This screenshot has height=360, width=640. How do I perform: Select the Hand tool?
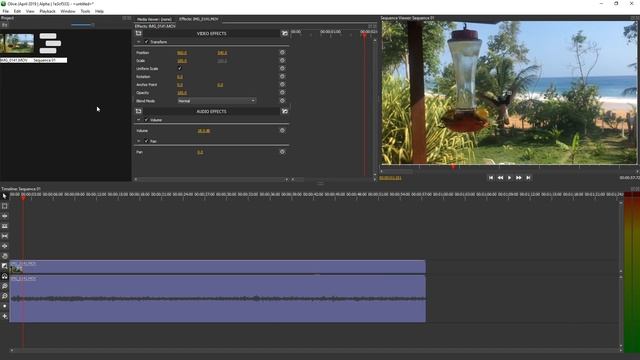(x=4, y=256)
